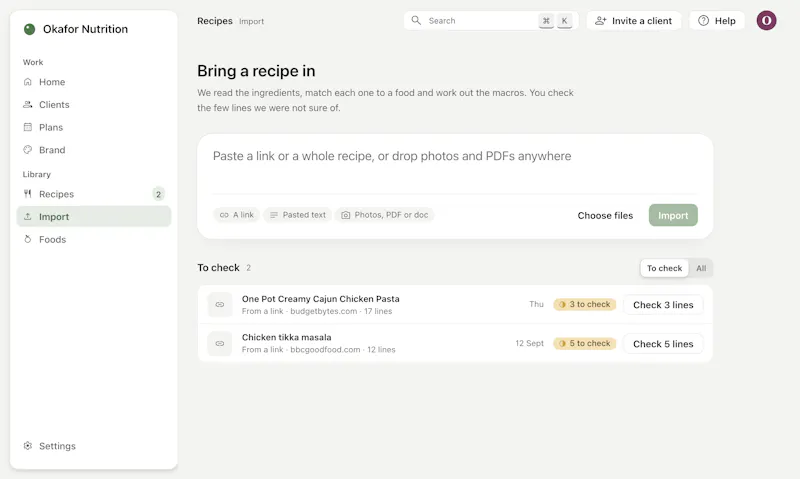Choose the Photos, PDF or doc type
Image resolution: width=800 pixels, height=479 pixels.
pos(385,215)
